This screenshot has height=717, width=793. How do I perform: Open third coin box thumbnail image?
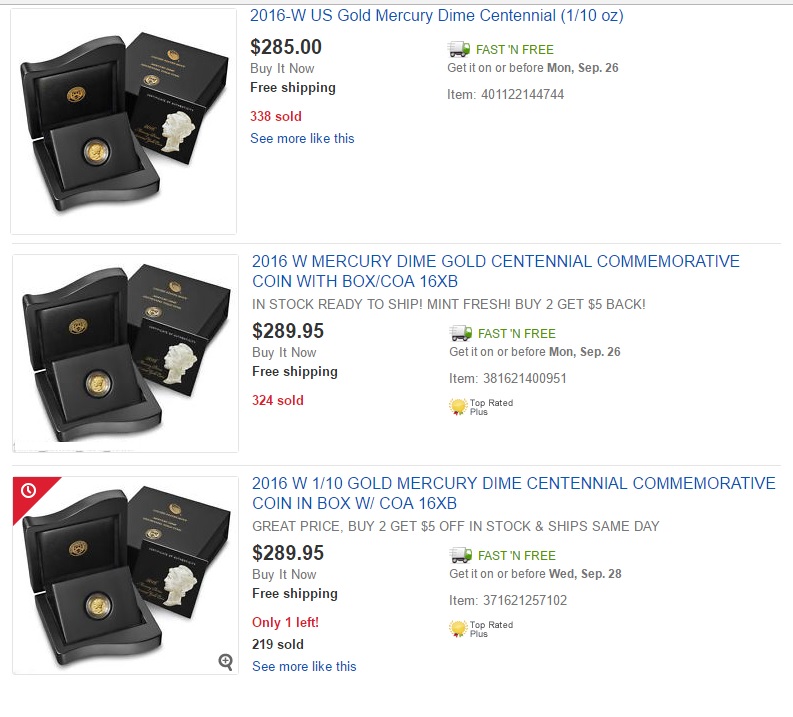125,575
